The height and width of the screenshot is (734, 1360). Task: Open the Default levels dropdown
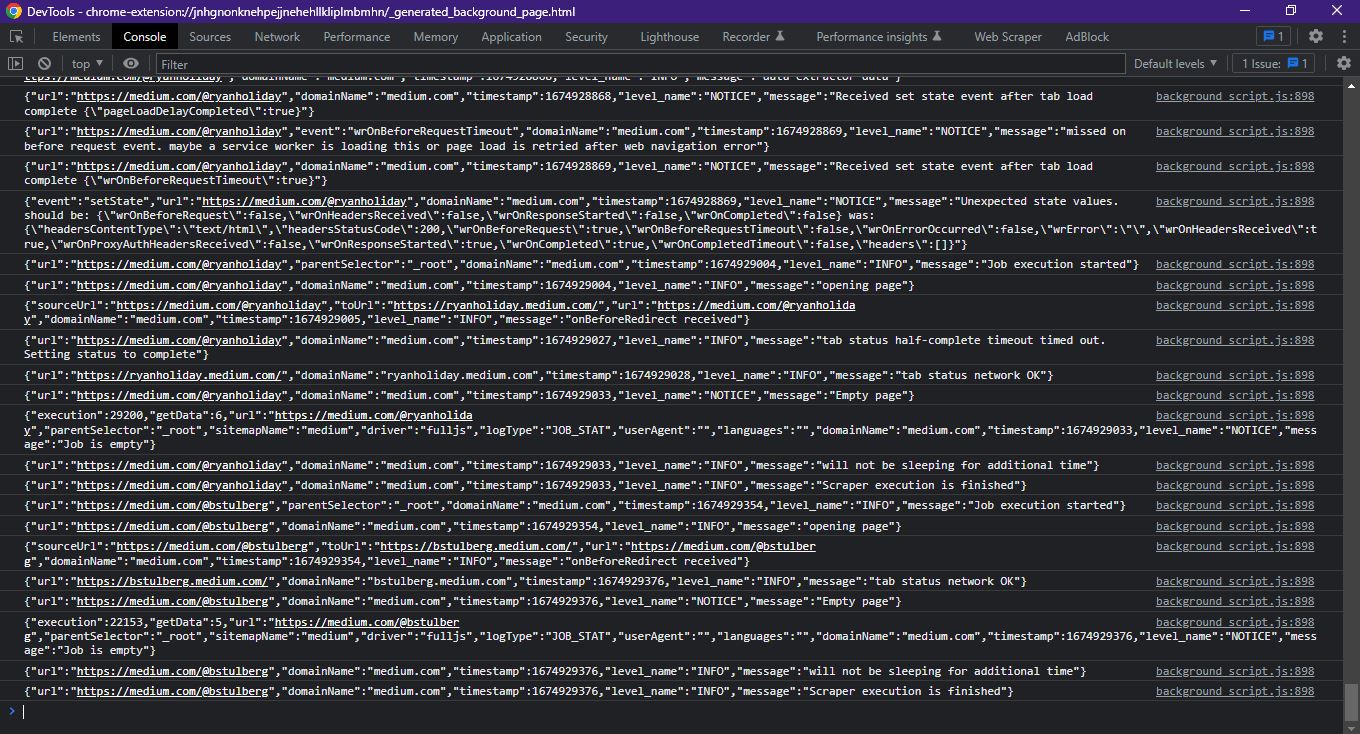pyautogui.click(x=1175, y=63)
